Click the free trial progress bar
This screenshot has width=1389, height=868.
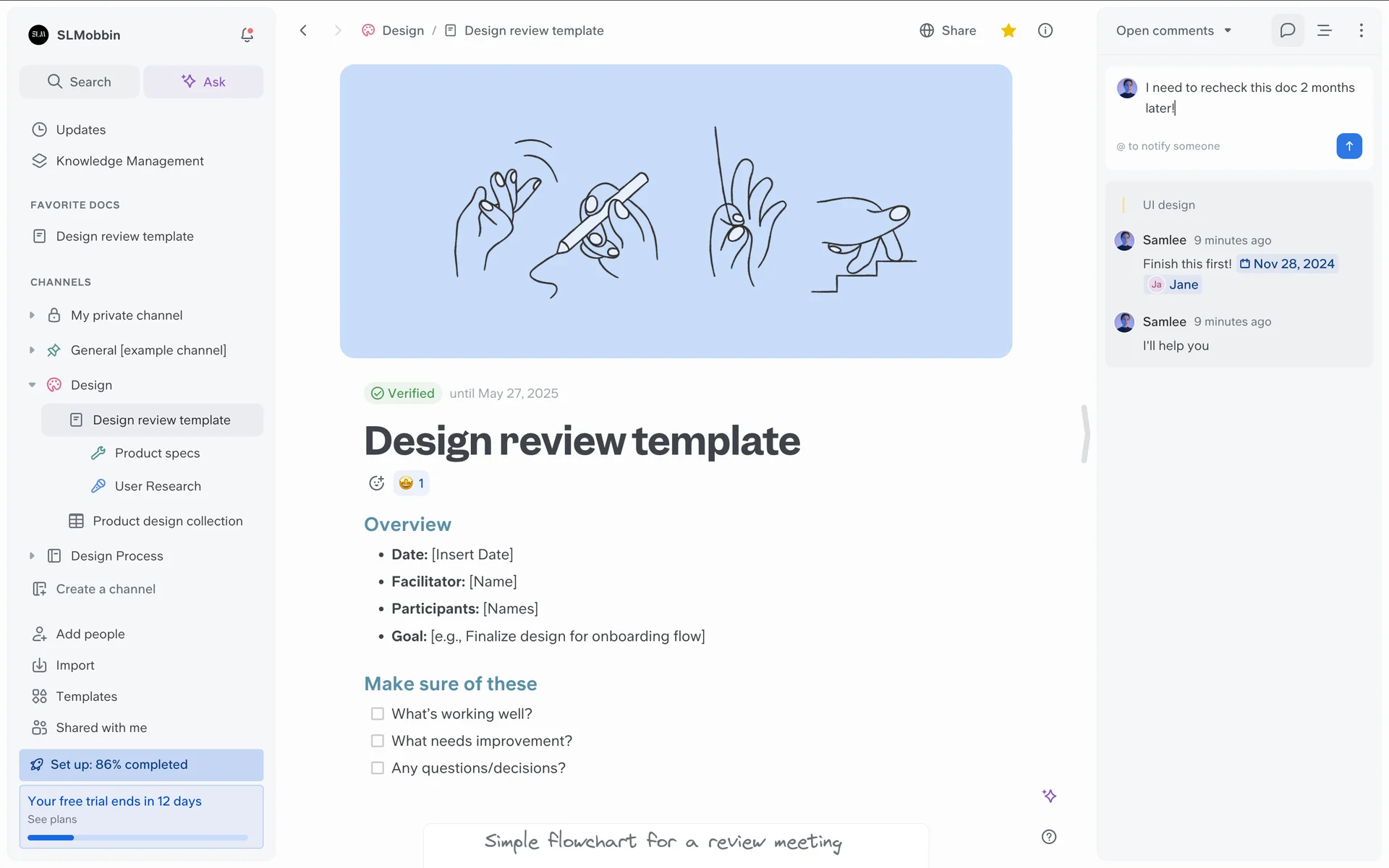[137, 838]
